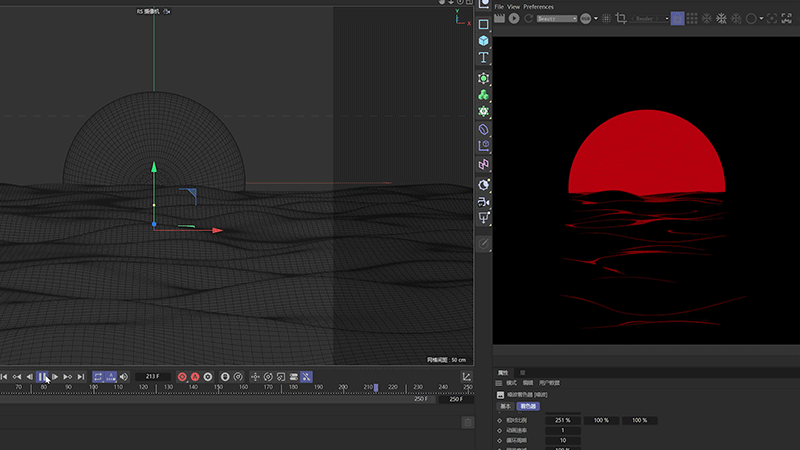The width and height of the screenshot is (800, 450).
Task: Click the grid buckets progressive icon
Action: tap(692, 18)
